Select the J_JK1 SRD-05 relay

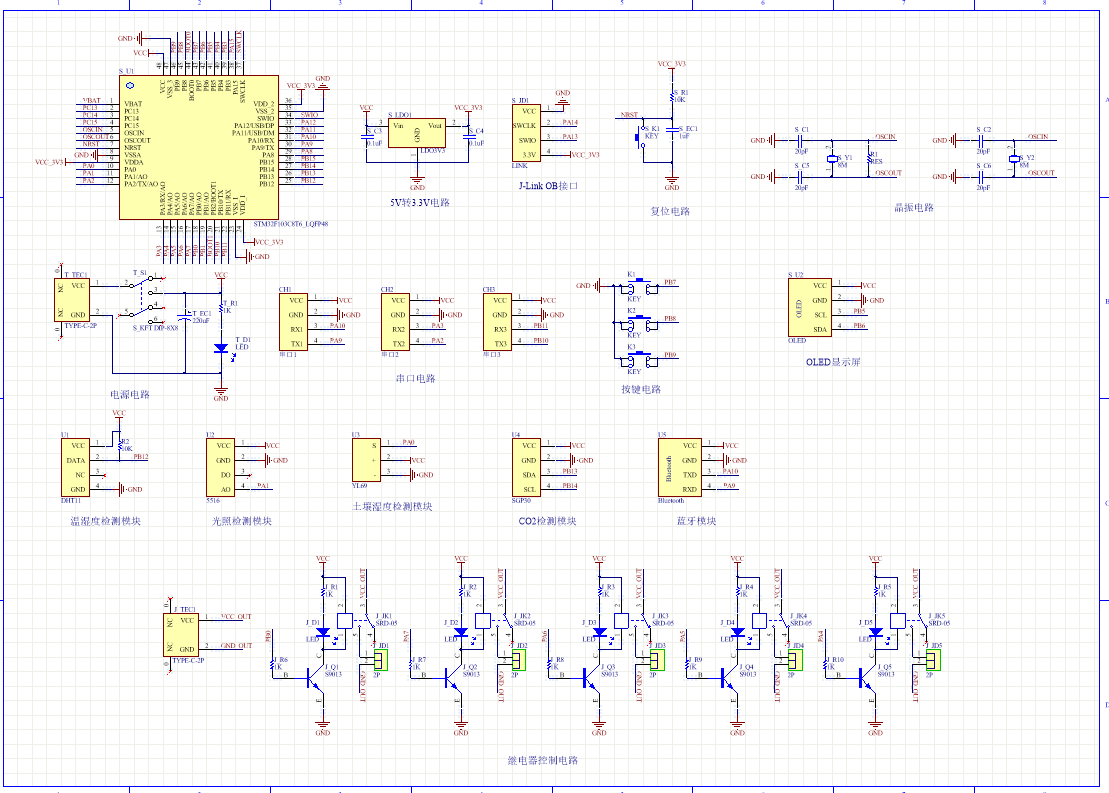click(355, 622)
